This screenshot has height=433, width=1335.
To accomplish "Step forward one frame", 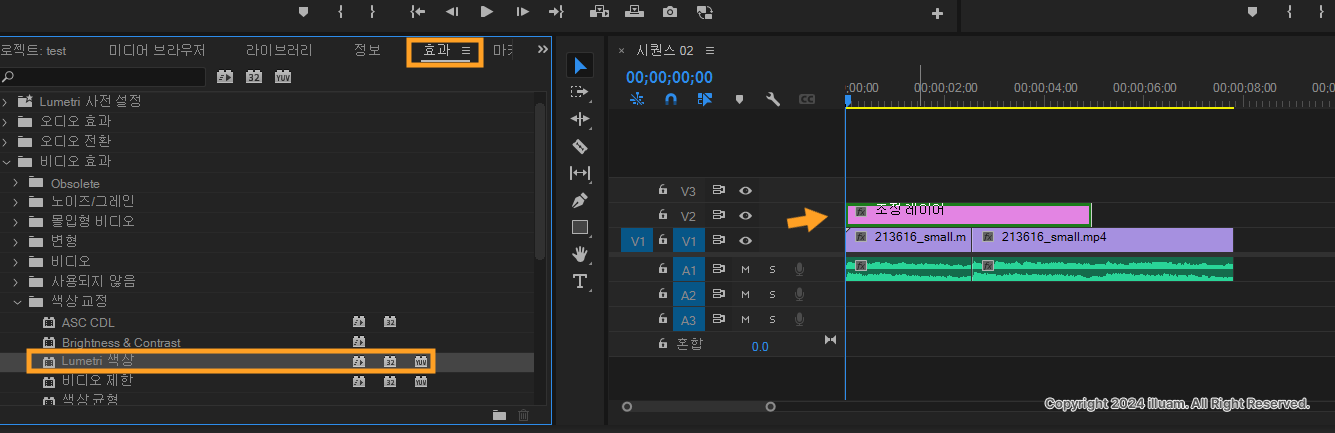I will tap(522, 12).
